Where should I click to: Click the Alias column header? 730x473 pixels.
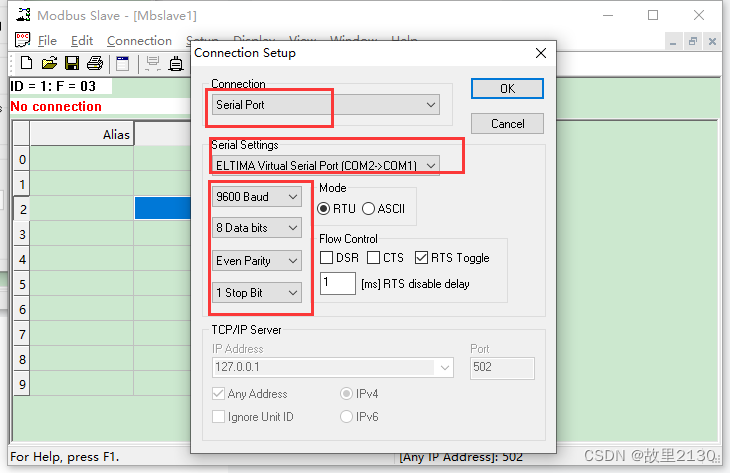(82, 135)
